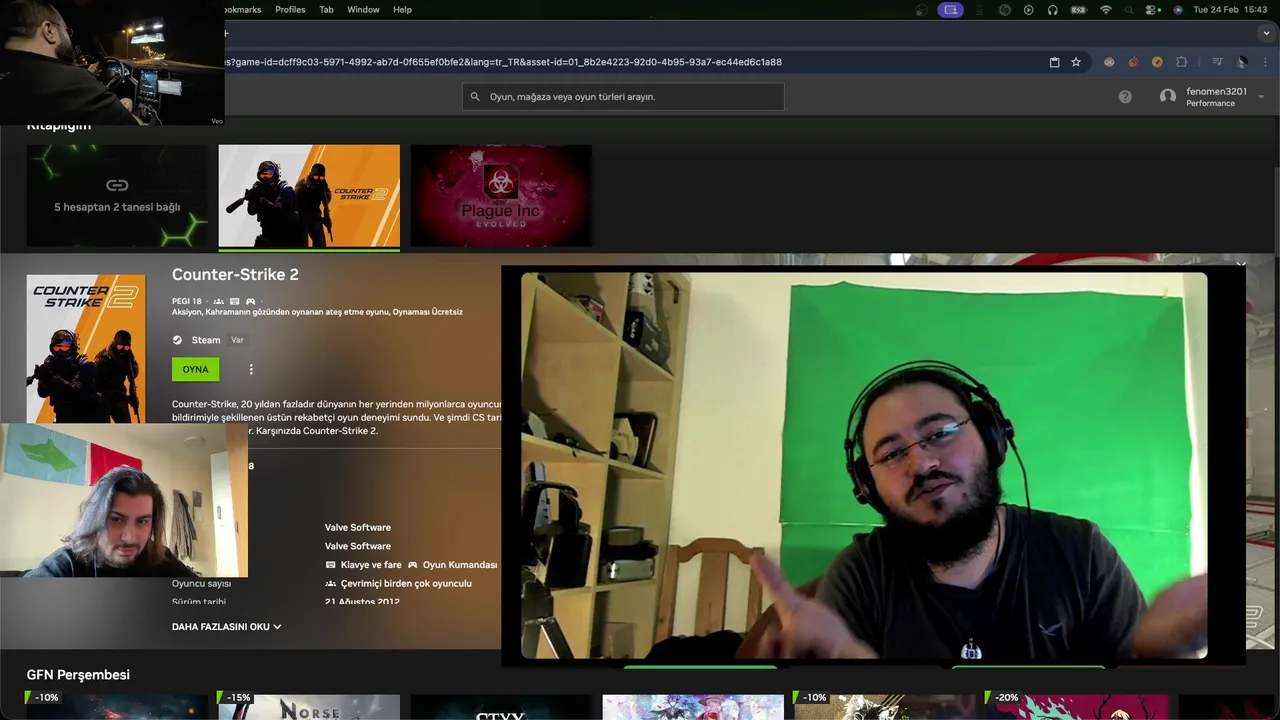Click the Shazam-like swirl icon in menu bar
This screenshot has height=720, width=1280.
pos(1005,10)
